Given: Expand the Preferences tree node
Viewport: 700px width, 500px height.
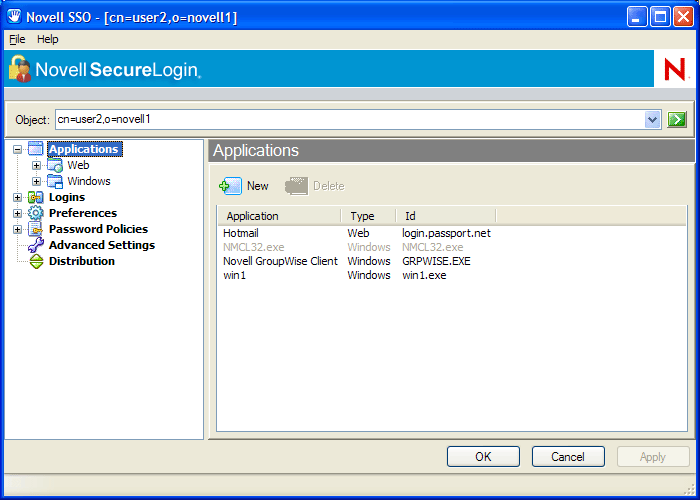Looking at the screenshot, I should 17,213.
